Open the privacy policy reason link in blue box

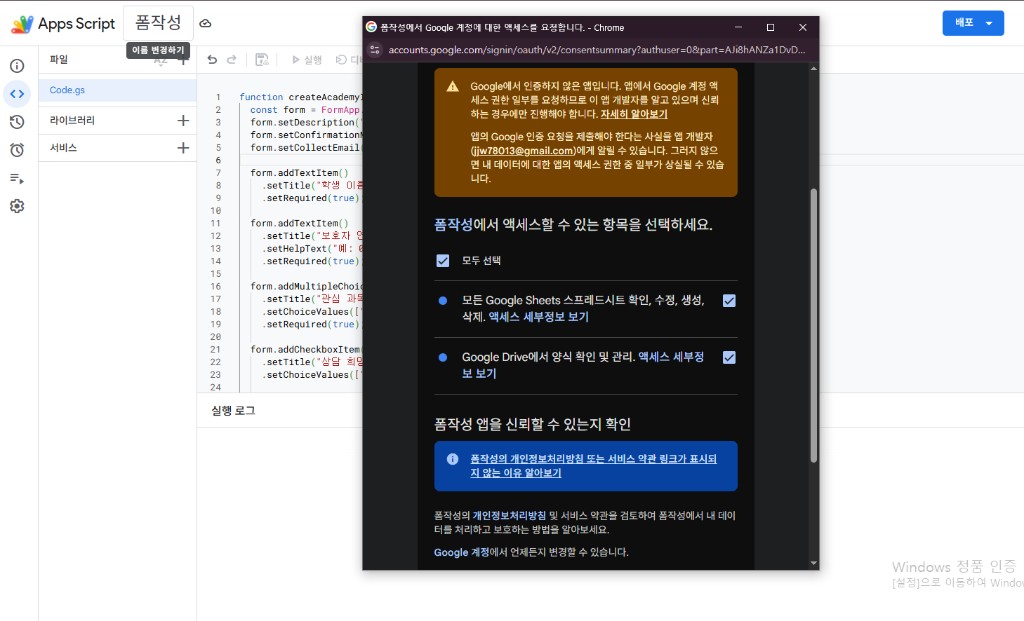pos(593,466)
